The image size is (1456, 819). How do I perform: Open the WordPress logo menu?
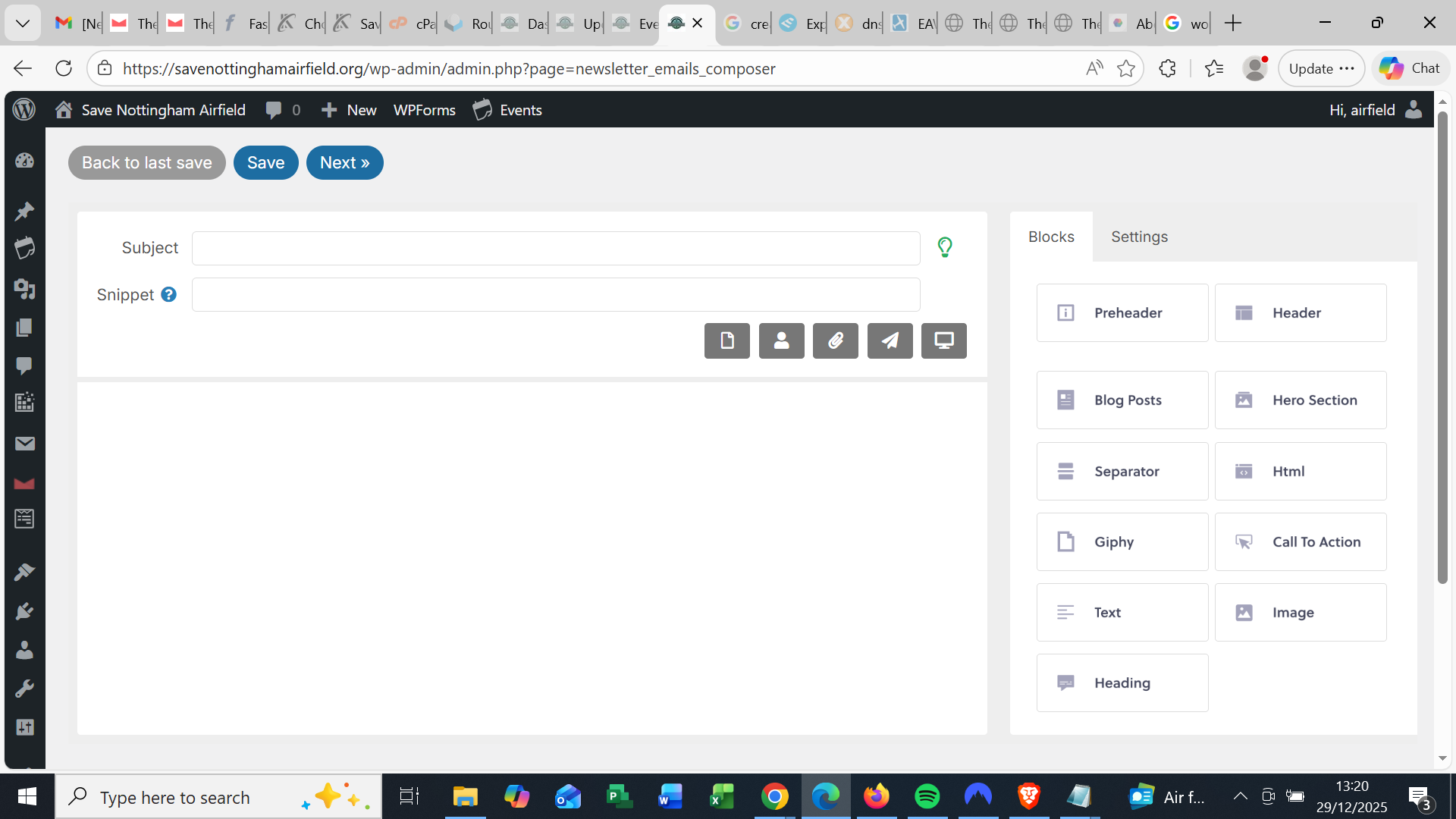(24, 110)
